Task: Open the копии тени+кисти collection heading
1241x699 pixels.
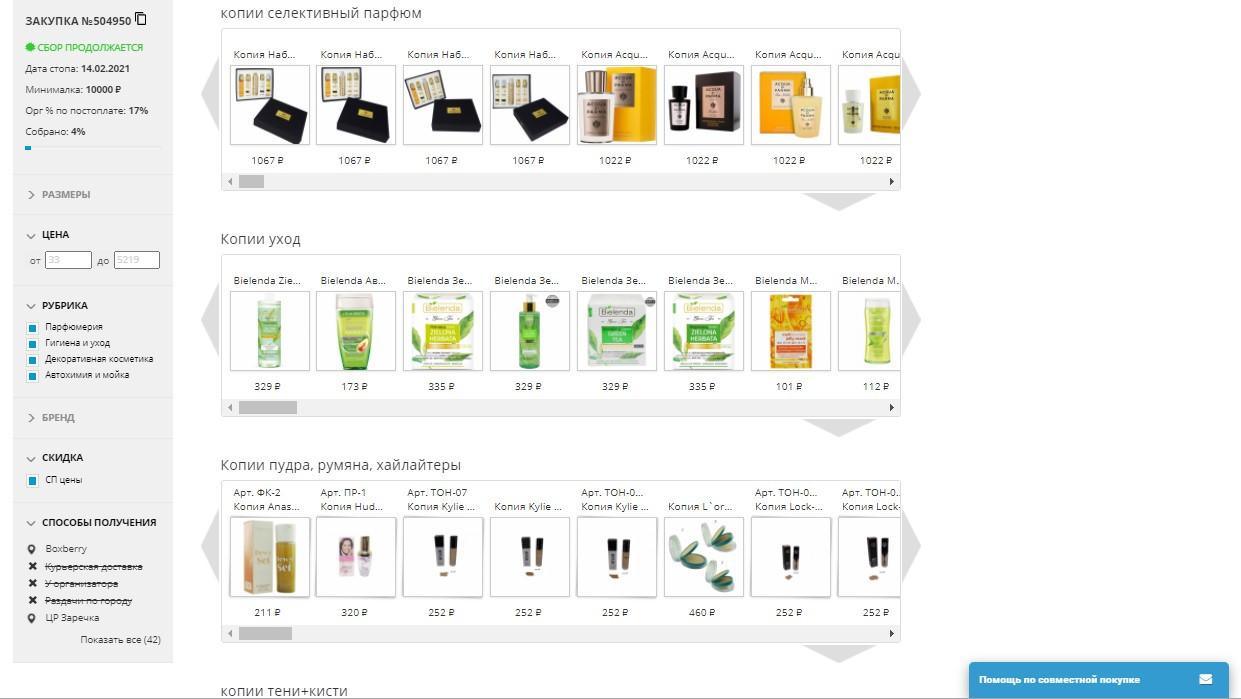Action: coord(284,691)
